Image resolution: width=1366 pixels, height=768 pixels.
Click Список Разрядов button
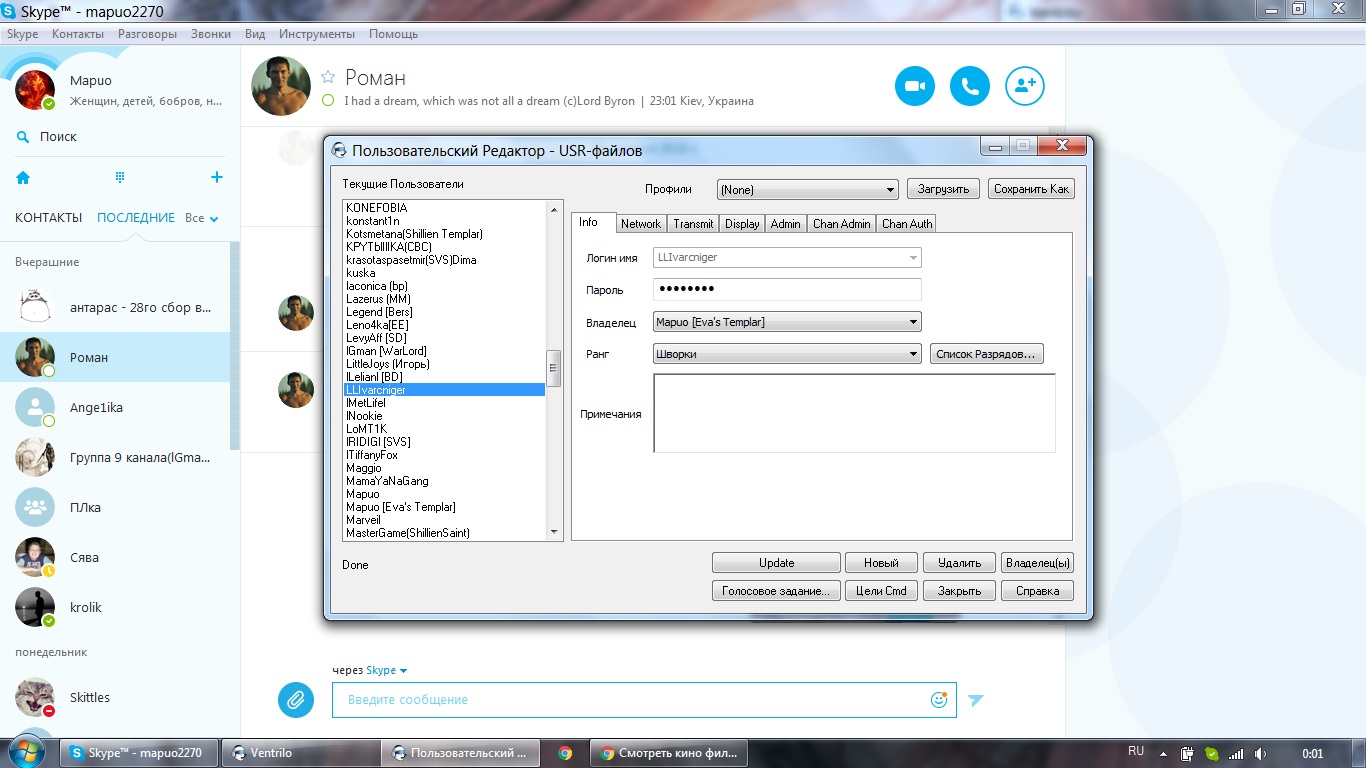(986, 354)
